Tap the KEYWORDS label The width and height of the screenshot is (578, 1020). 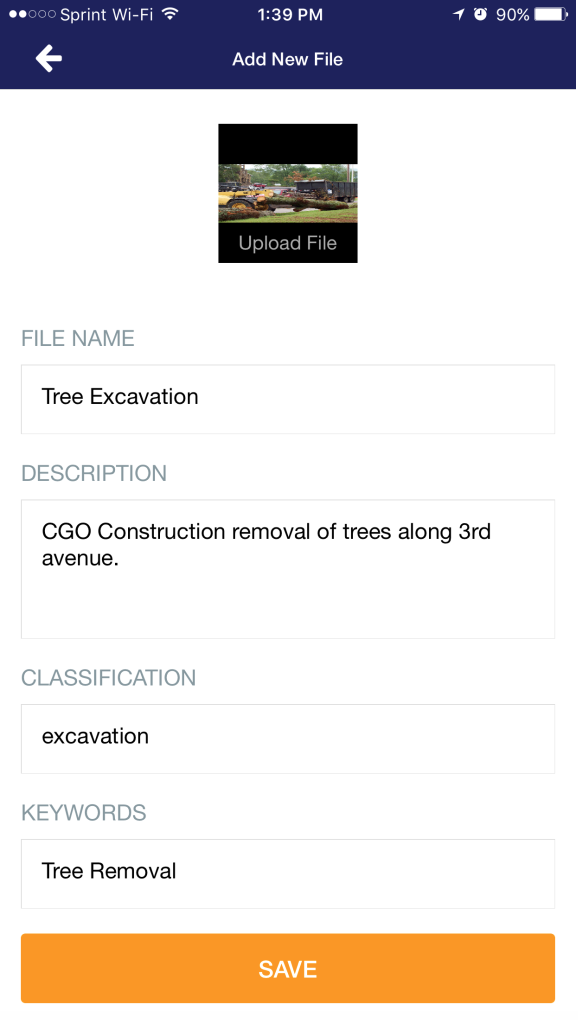(x=84, y=812)
